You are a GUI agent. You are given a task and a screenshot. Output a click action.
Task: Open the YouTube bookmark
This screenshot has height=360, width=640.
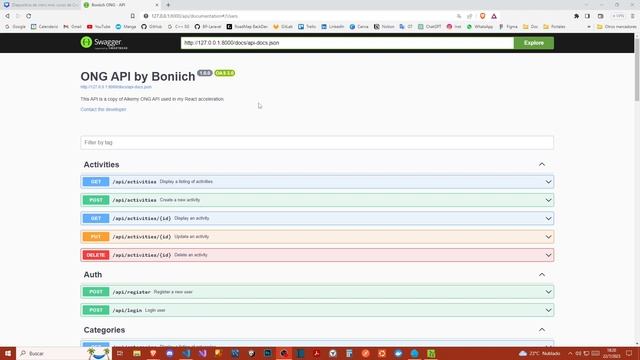click(98, 27)
